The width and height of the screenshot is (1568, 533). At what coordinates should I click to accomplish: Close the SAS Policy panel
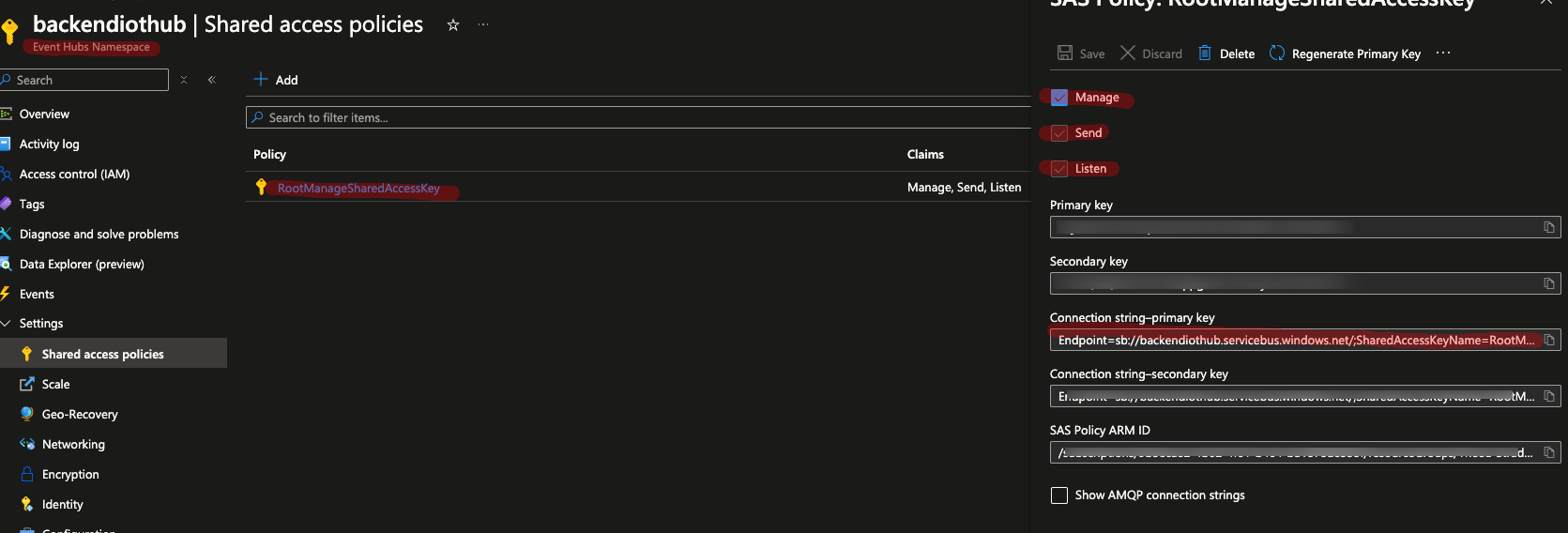1546,3
